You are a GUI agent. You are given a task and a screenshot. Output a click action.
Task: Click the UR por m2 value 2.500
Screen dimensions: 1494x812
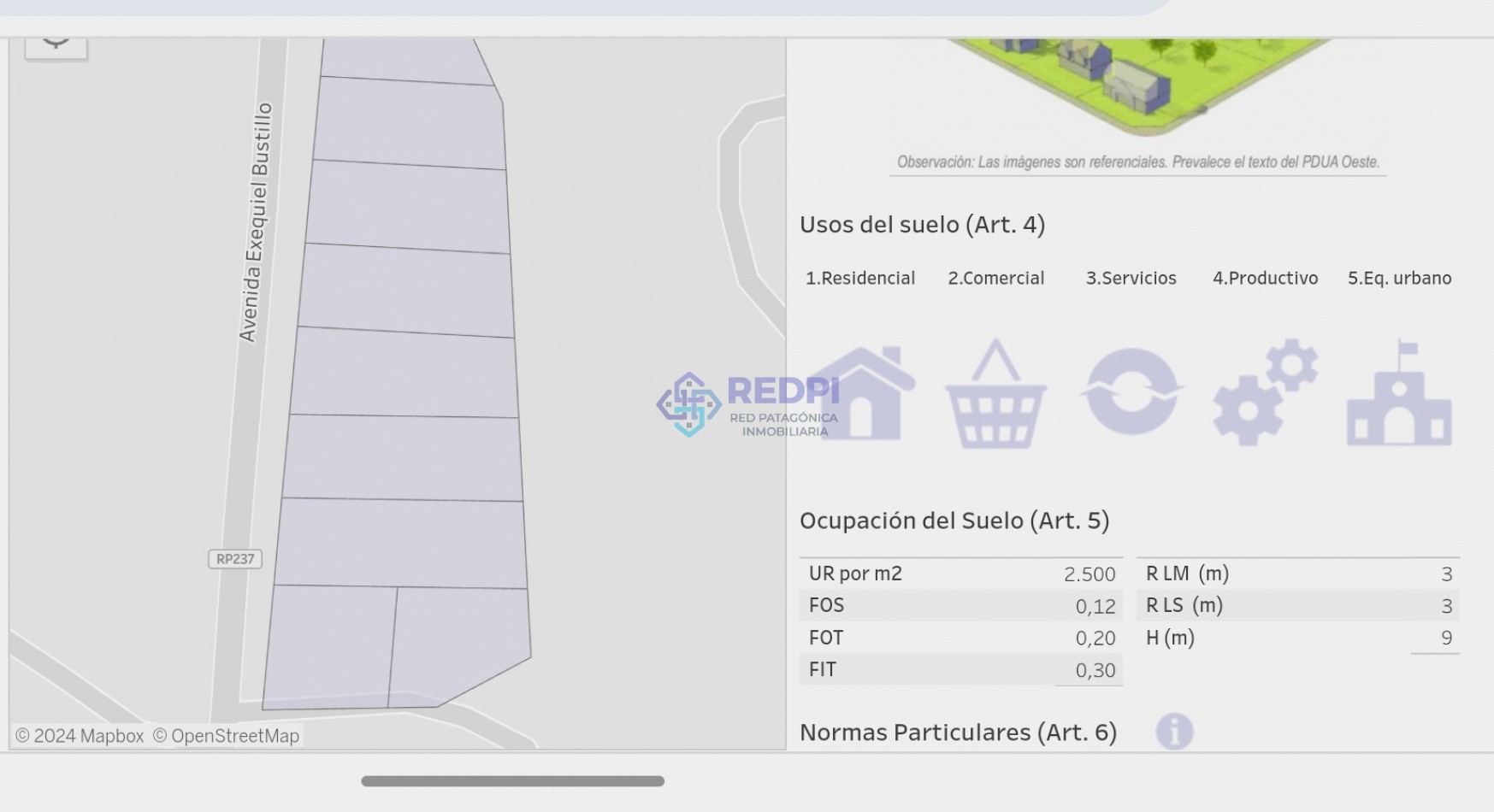click(x=1089, y=574)
